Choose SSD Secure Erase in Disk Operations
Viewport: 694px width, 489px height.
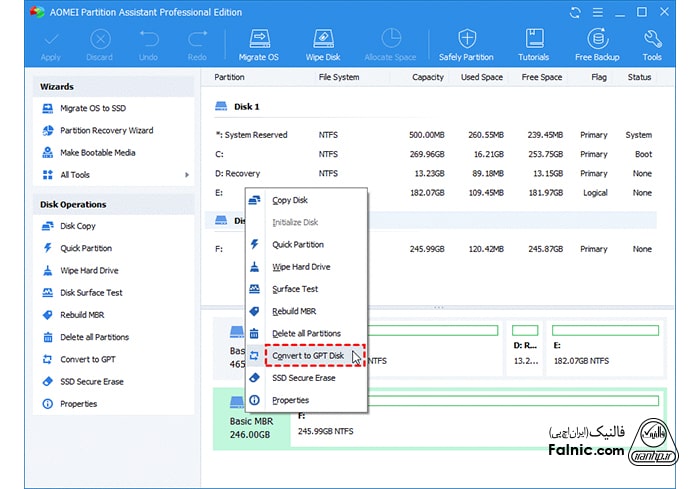pyautogui.click(x=92, y=382)
